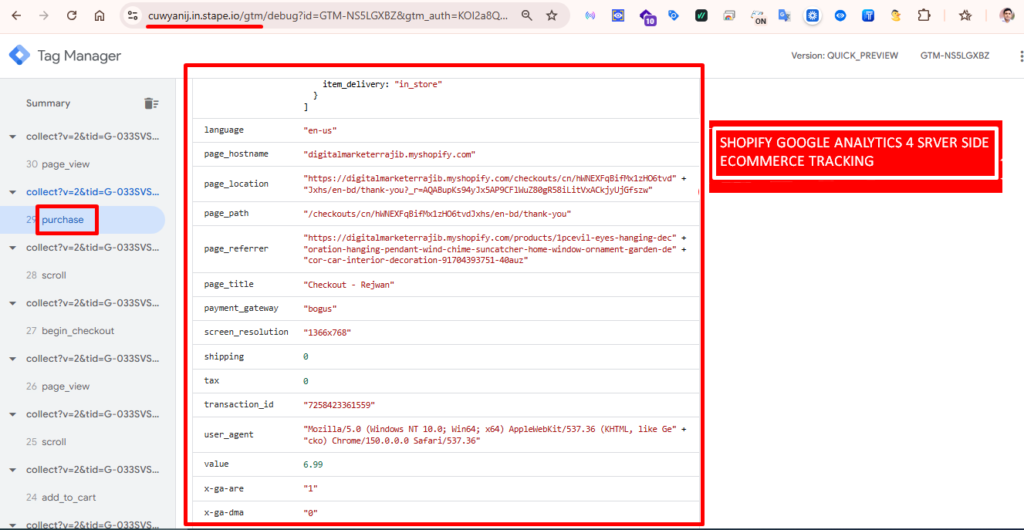Open the profile avatar in Chrome toolbar
This screenshot has width=1024, height=530.
tap(1006, 16)
